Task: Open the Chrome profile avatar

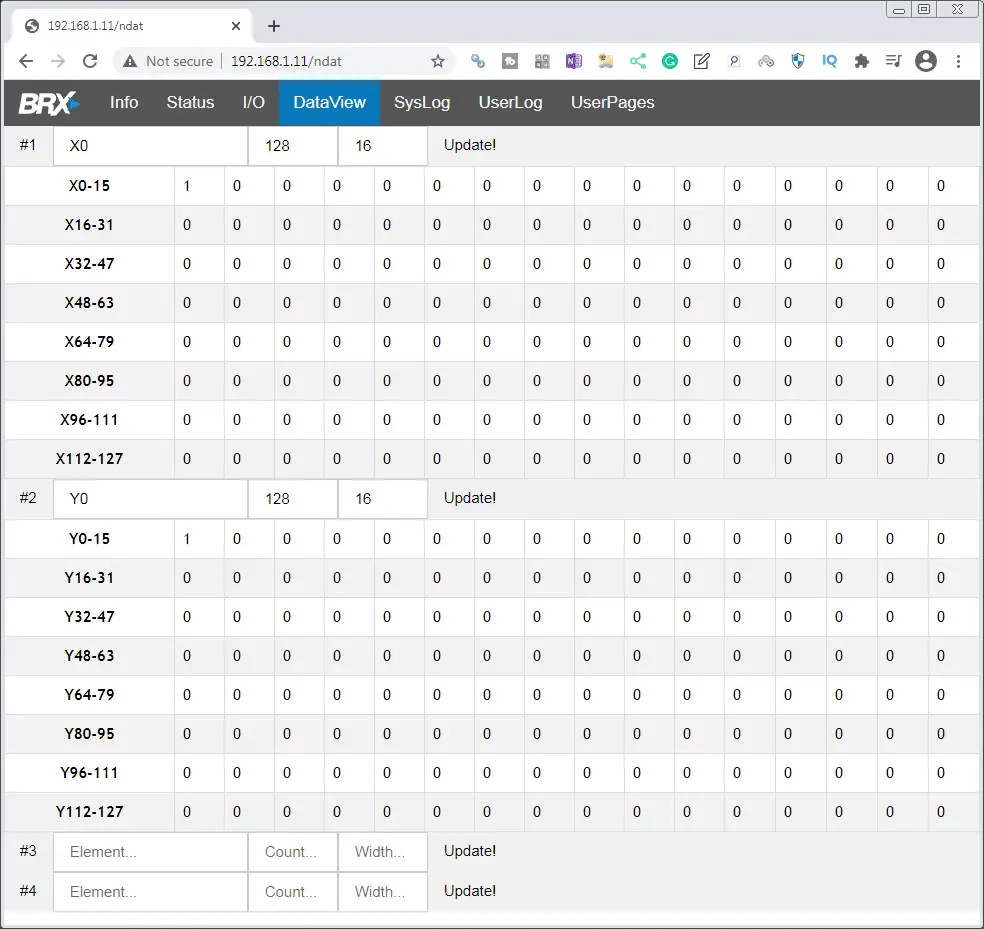Action: coord(926,61)
